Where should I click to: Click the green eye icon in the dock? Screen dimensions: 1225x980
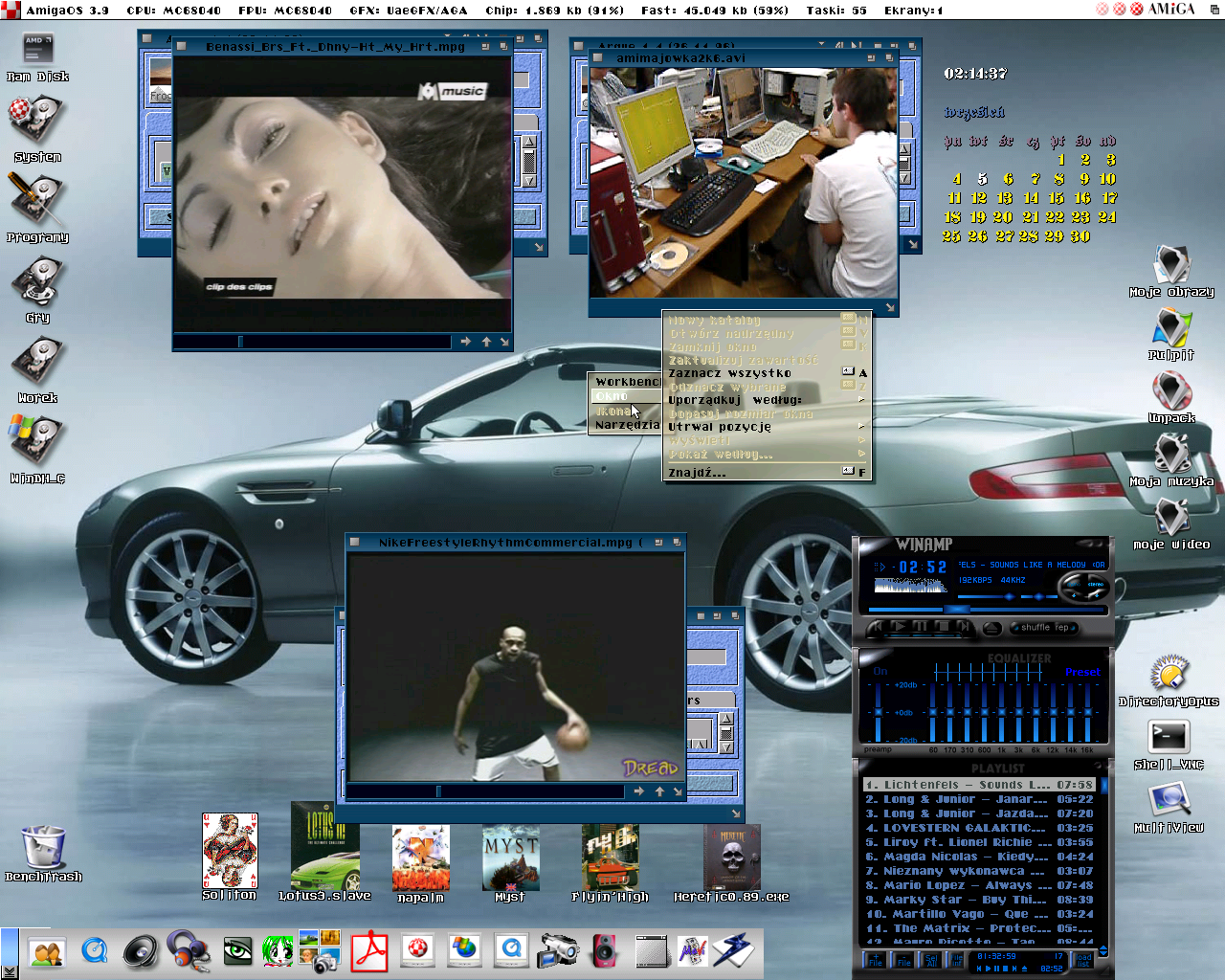[237, 951]
